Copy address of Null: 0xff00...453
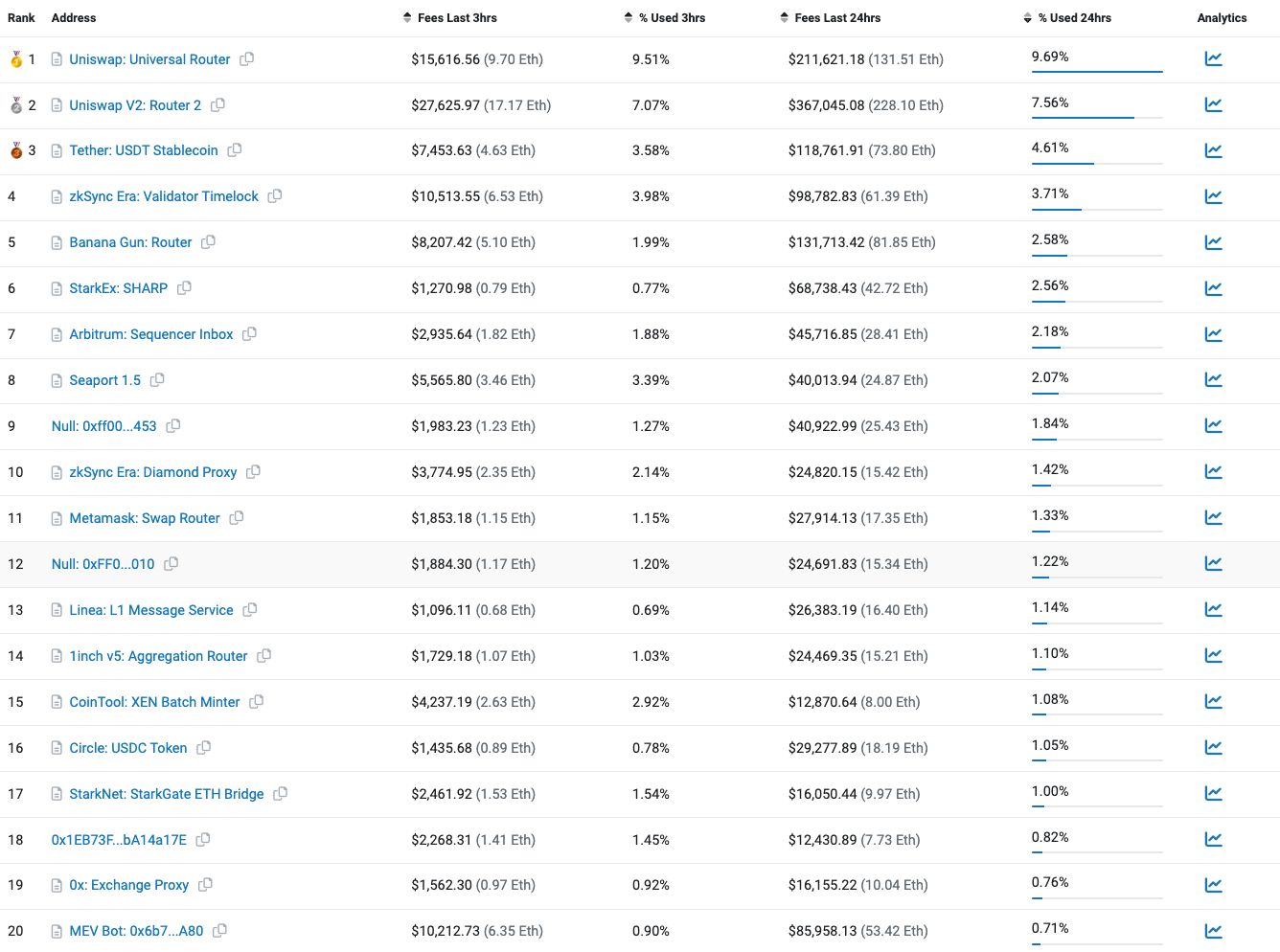This screenshot has height=952, width=1280. [x=173, y=426]
